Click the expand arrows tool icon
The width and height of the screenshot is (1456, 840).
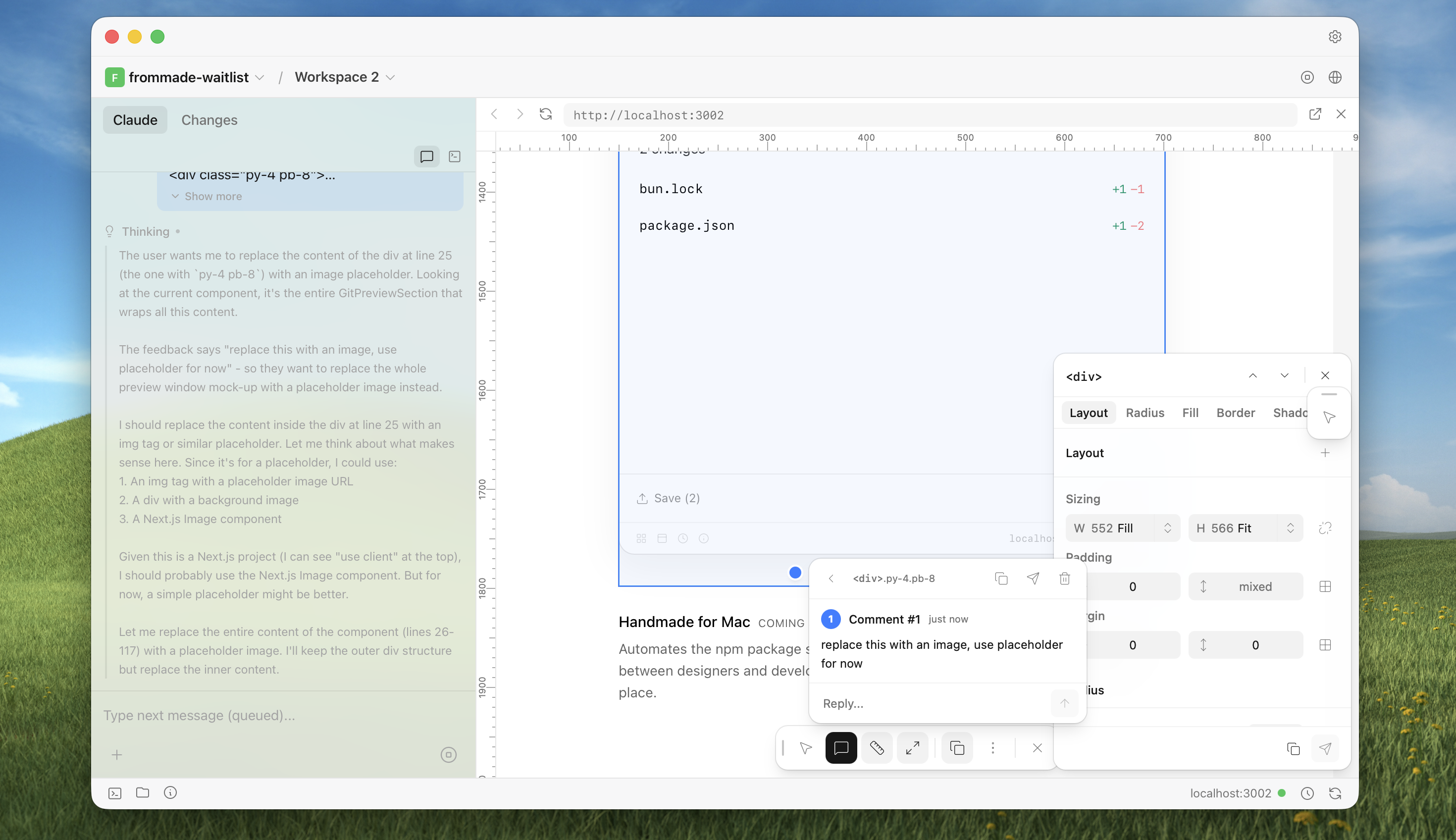pos(913,748)
